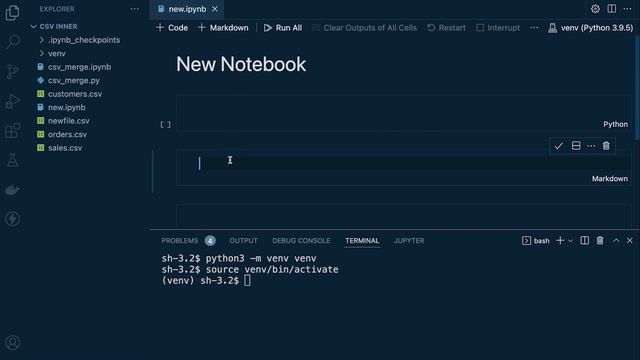Switch to the DEBUG CONSOLE tab

tap(301, 241)
